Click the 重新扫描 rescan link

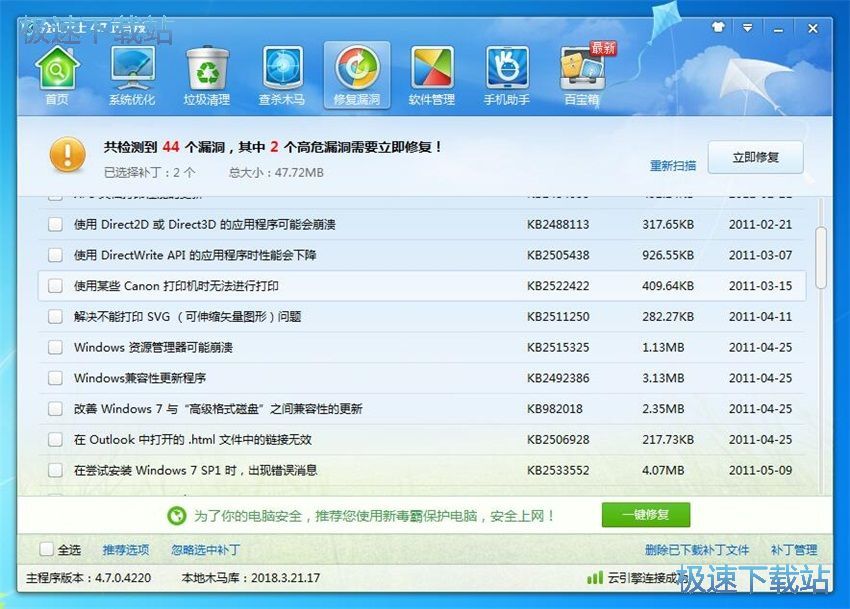673,166
